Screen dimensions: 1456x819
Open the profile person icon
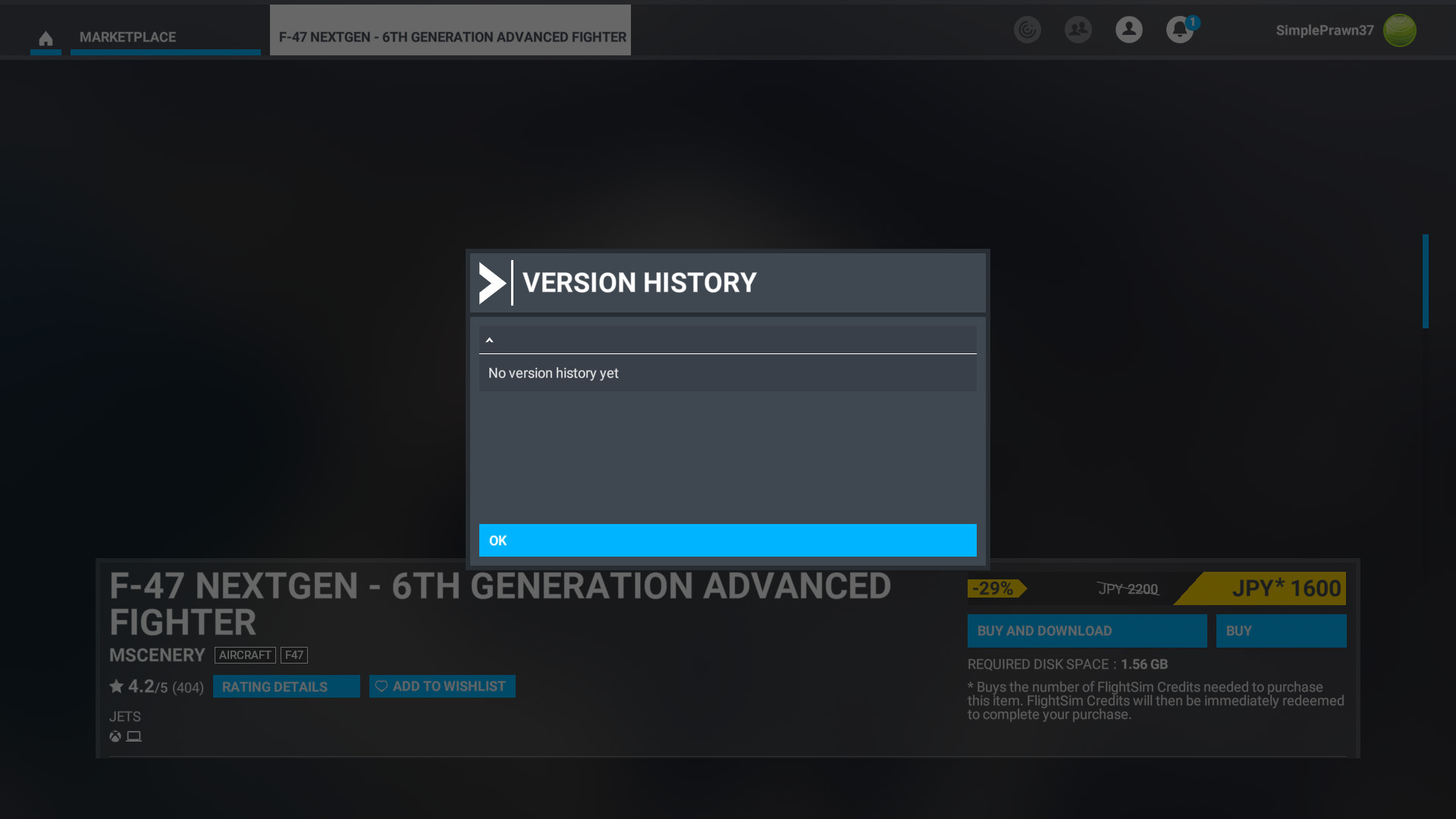[x=1128, y=30]
